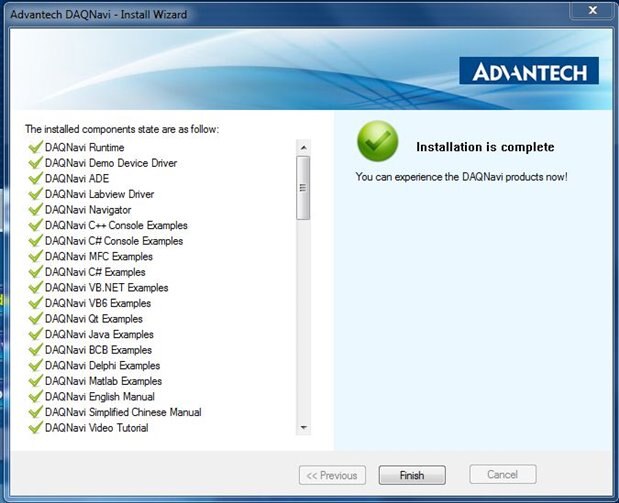Click the checkmark beside DAQNavi Labview Driver

click(35, 193)
